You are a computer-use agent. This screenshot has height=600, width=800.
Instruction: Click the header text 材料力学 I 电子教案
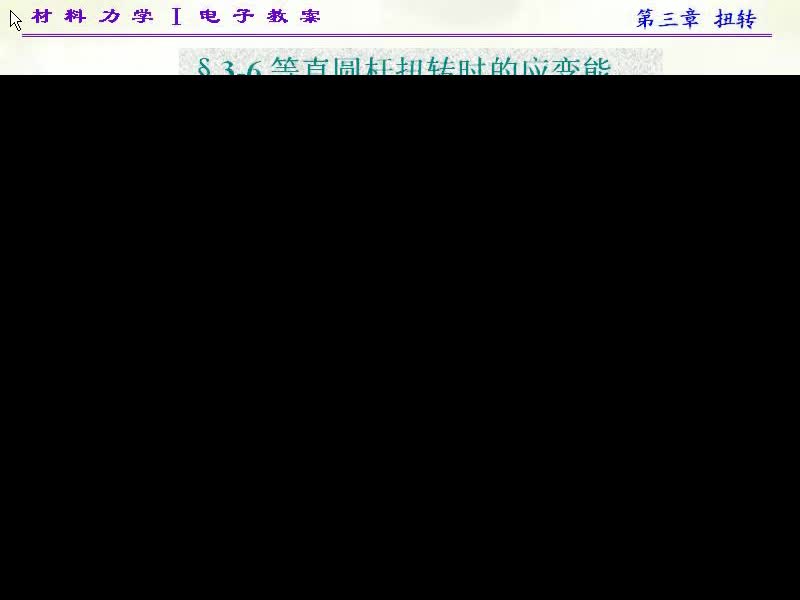(176, 16)
